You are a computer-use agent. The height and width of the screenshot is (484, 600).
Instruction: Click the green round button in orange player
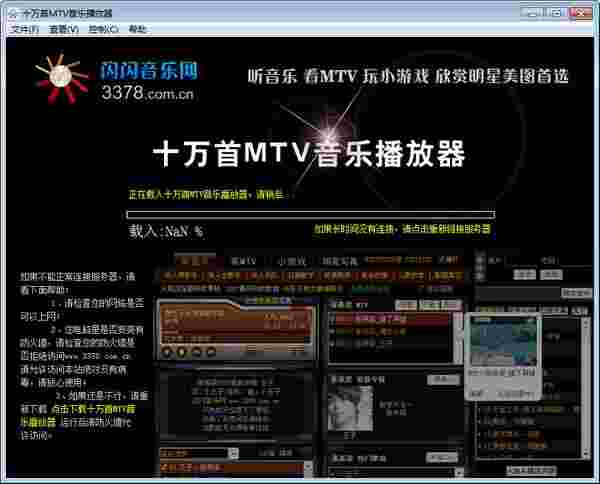point(181,352)
